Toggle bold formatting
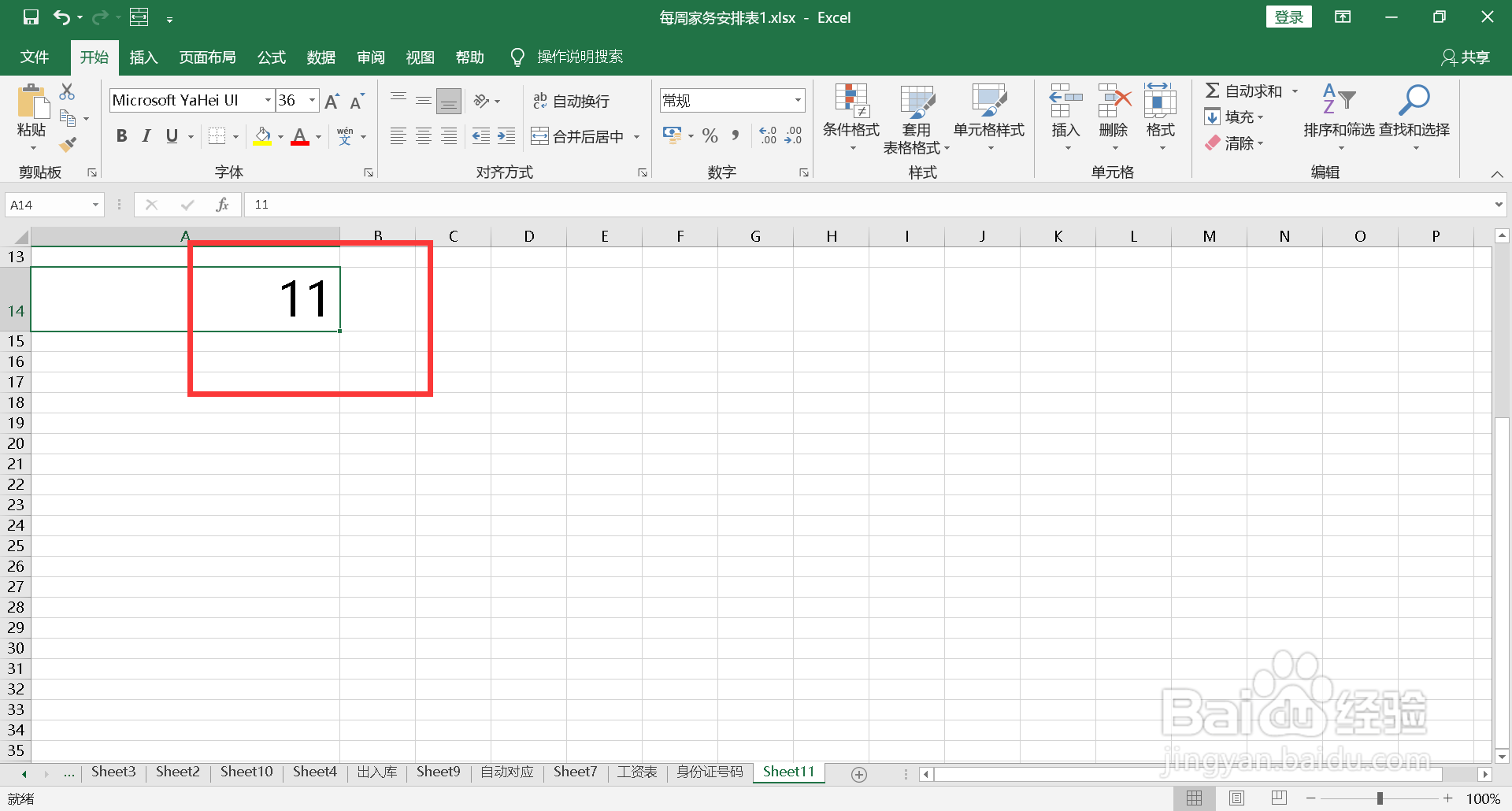This screenshot has width=1512, height=811. pyautogui.click(x=121, y=135)
